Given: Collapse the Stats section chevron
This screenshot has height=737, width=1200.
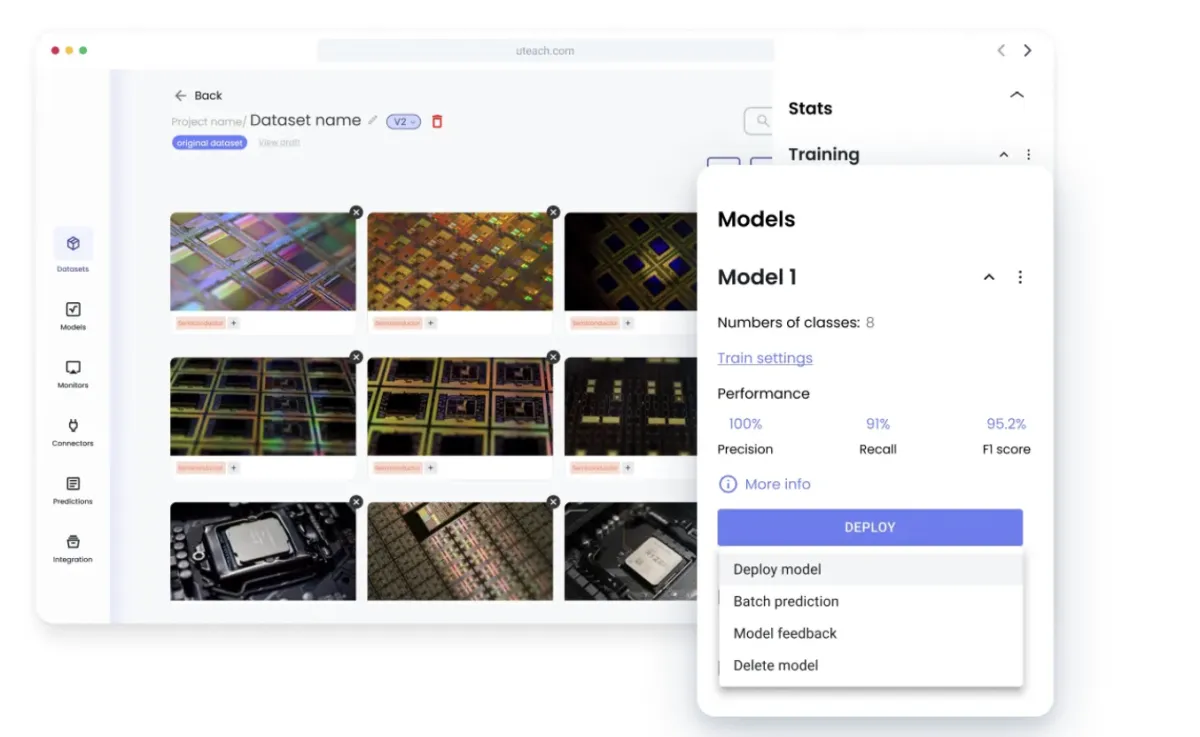Looking at the screenshot, I should tap(1017, 95).
